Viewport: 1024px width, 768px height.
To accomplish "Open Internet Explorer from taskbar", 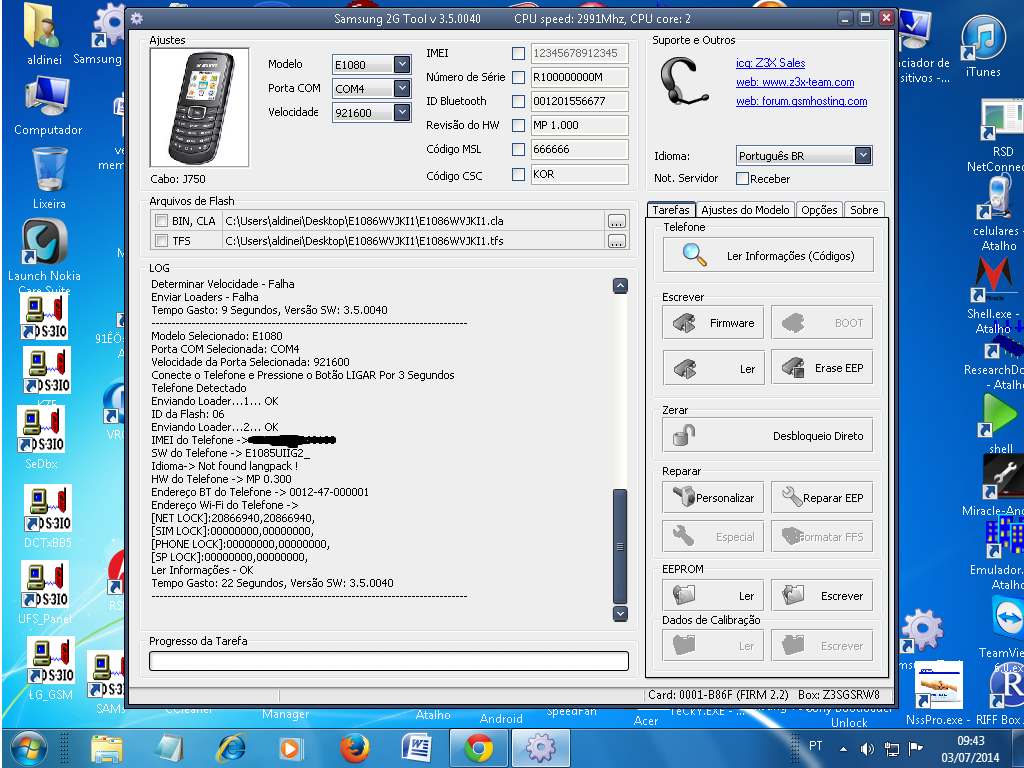I will coord(231,748).
